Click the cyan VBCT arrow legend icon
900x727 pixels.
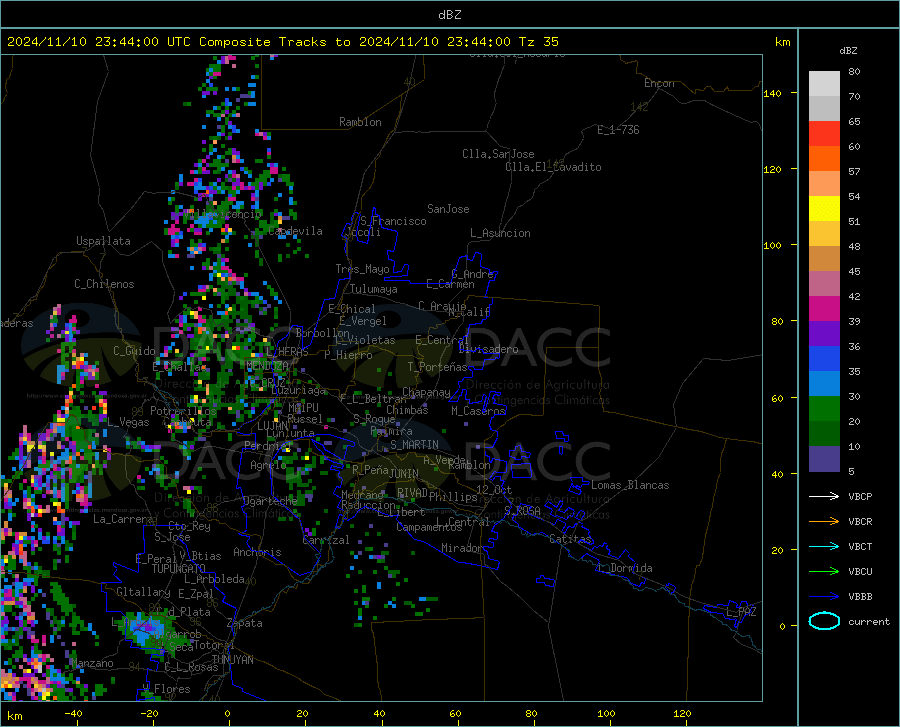(824, 546)
